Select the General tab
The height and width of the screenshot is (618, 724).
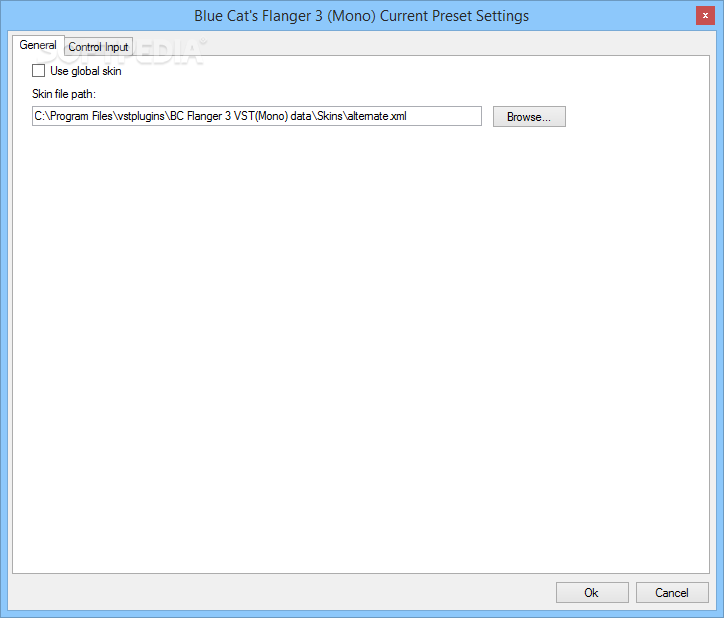click(x=38, y=45)
